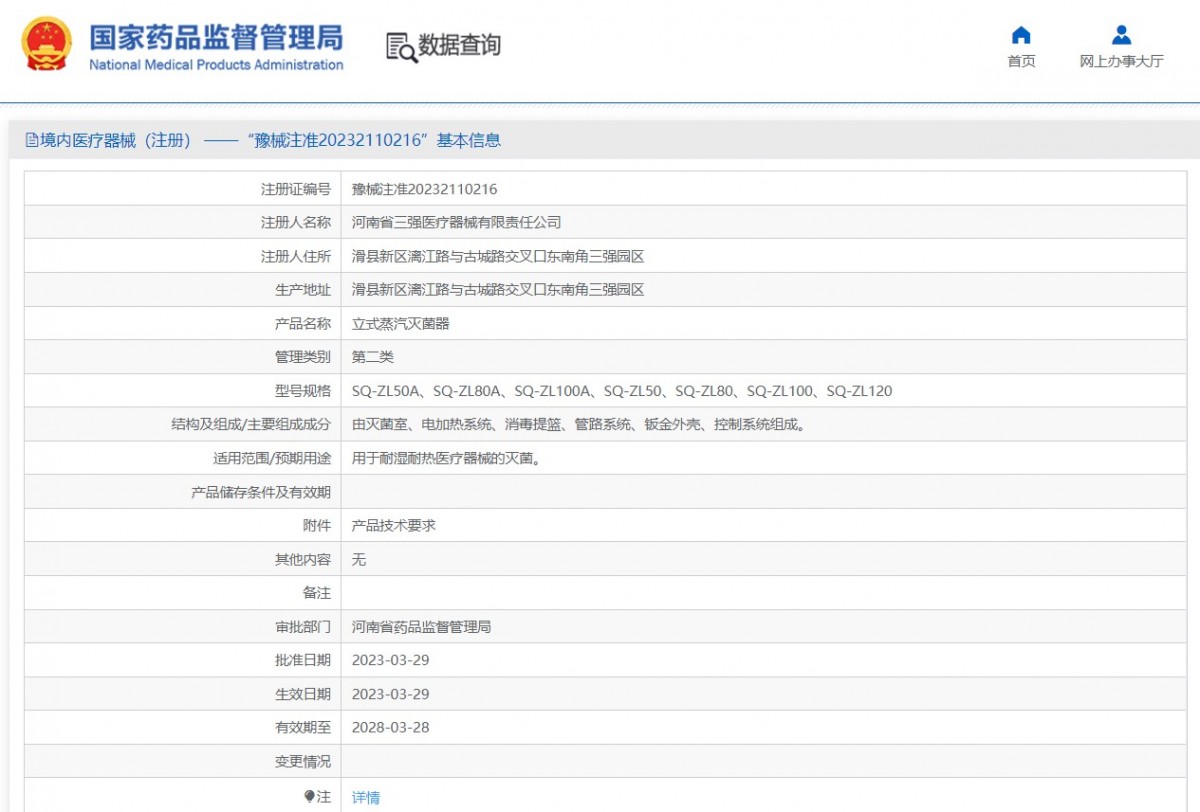Click the 网上办事大厅 text link
This screenshot has width=1200, height=812.
[x=1121, y=61]
